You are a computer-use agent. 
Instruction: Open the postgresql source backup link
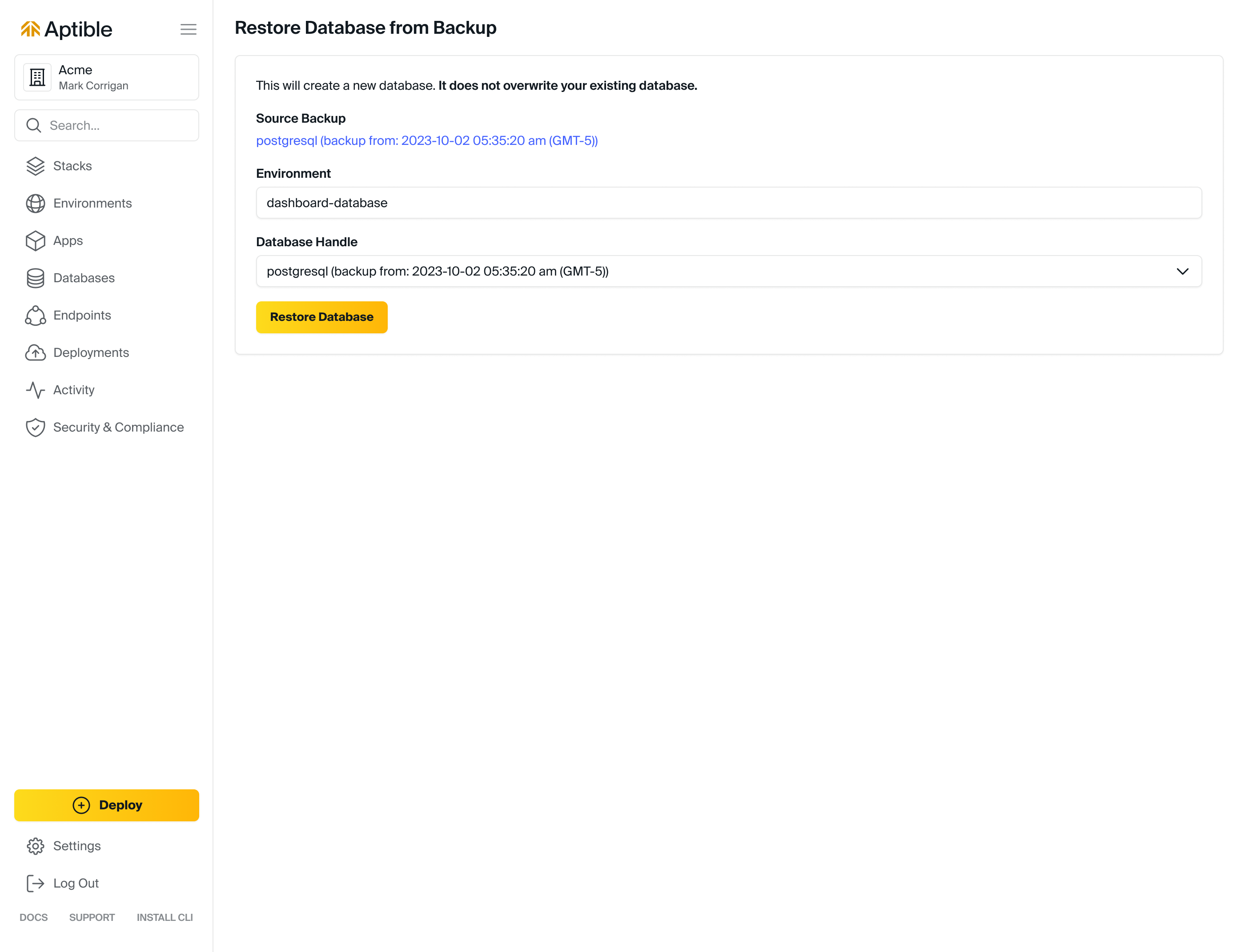(426, 140)
